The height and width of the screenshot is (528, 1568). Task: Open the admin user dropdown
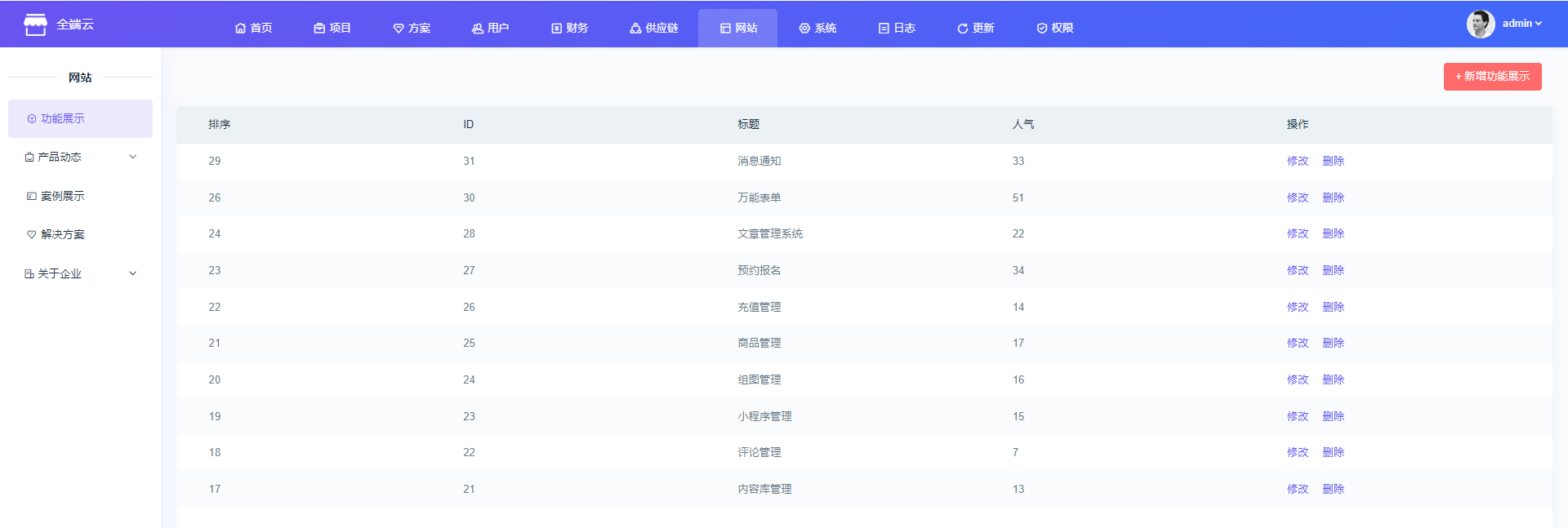[1521, 24]
